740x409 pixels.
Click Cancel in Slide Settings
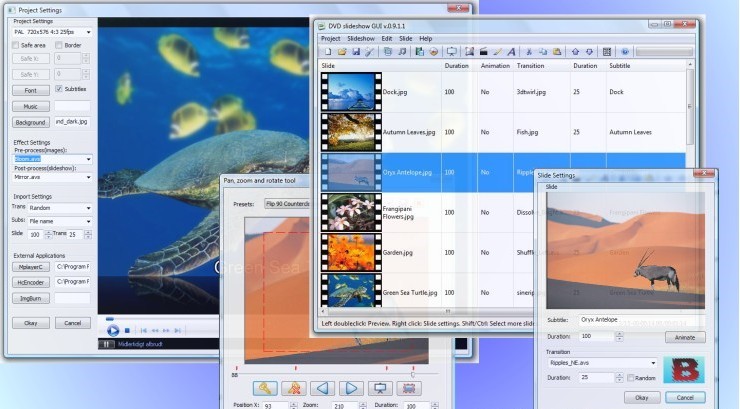click(x=685, y=397)
